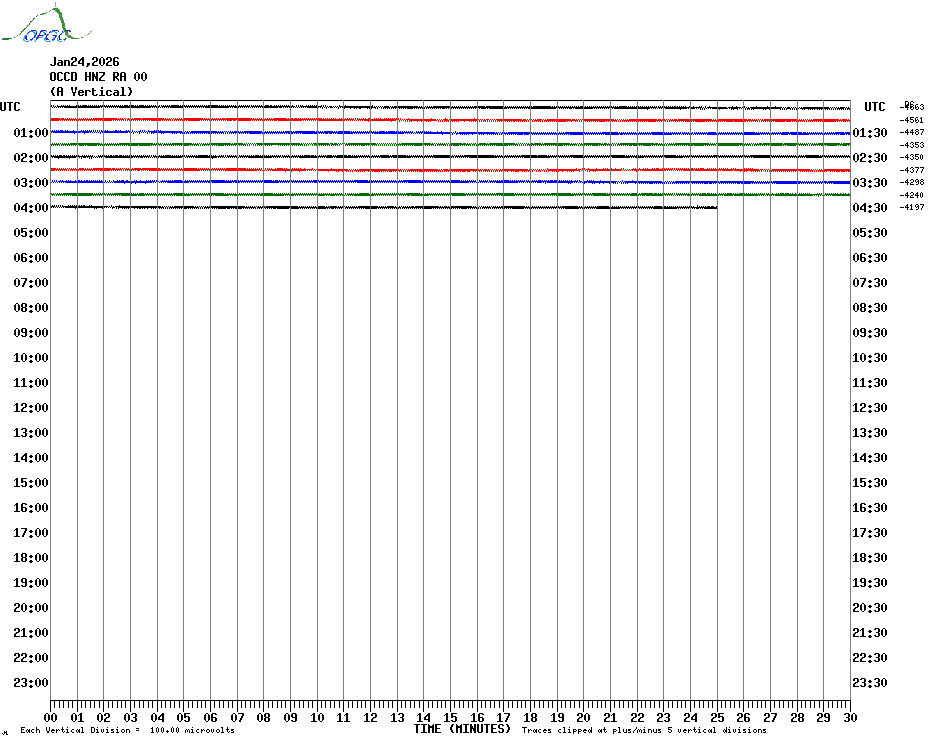
Task: Click the offset value -4487
Action: pos(912,132)
